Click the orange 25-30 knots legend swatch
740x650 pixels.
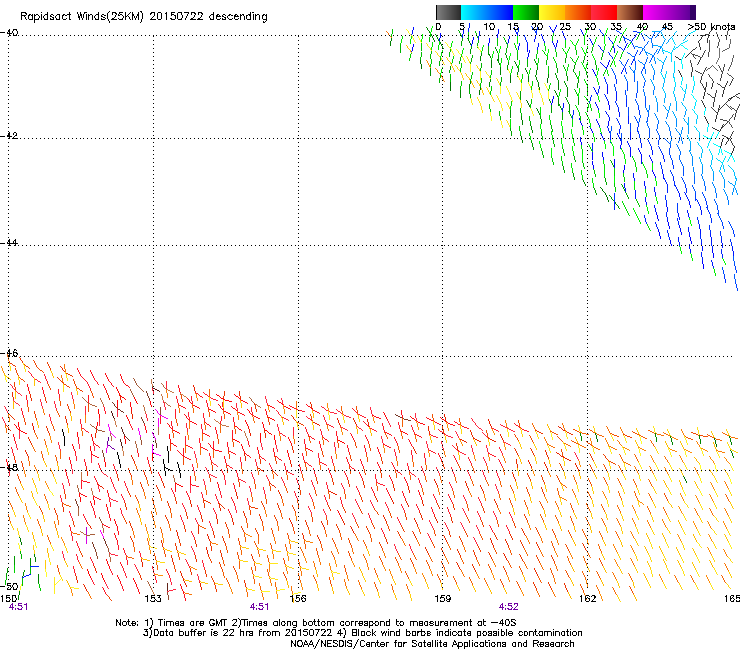[578, 12]
